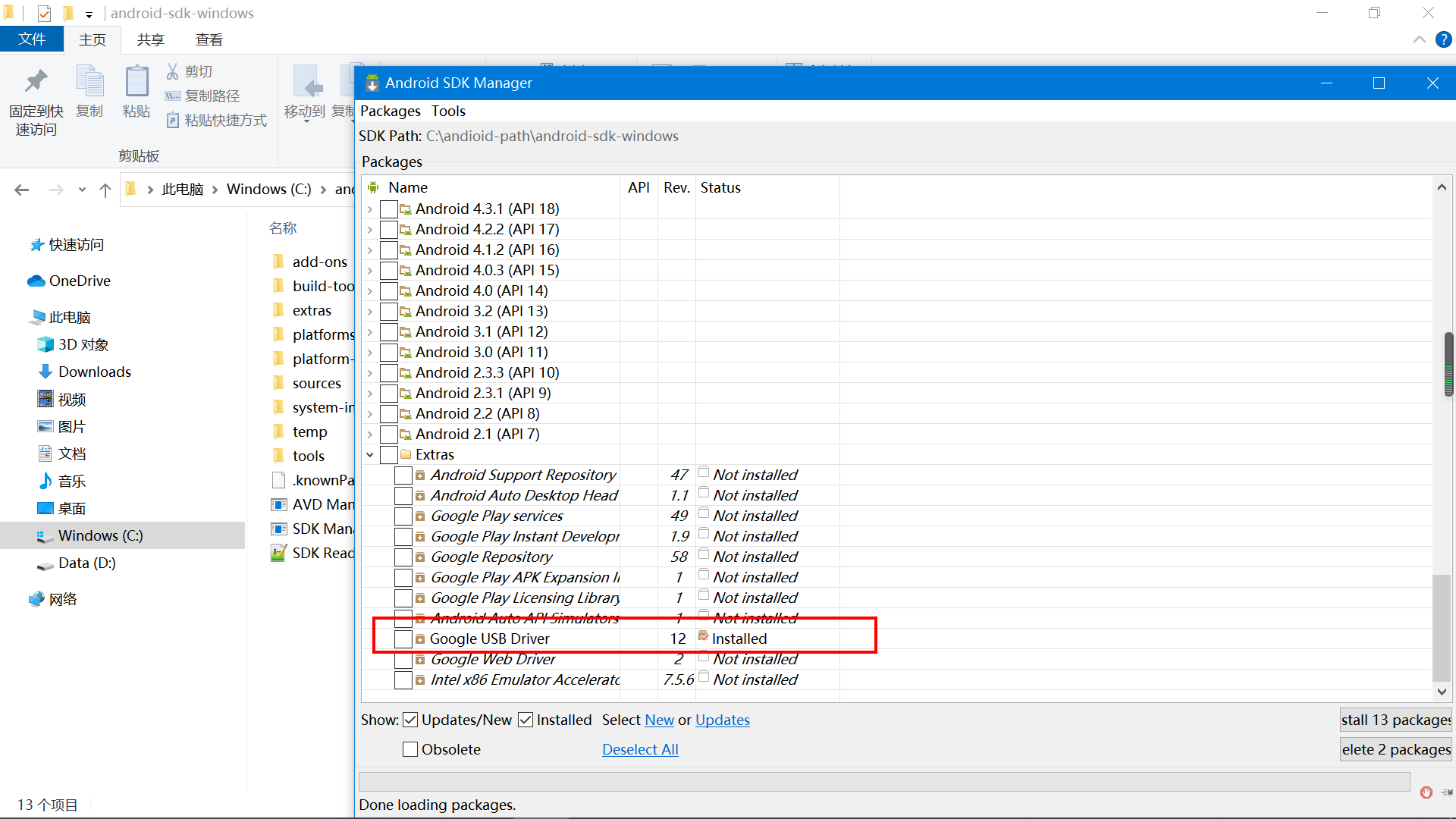Image resolution: width=1456 pixels, height=819 pixels.
Task: Click the Up directory arrow icon
Action: 105,190
